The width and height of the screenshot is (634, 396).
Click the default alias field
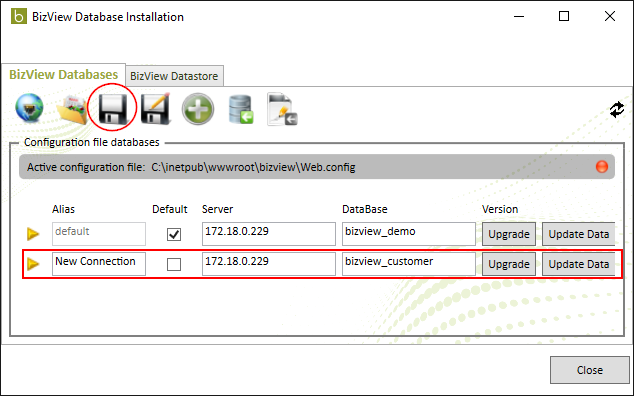coord(99,234)
